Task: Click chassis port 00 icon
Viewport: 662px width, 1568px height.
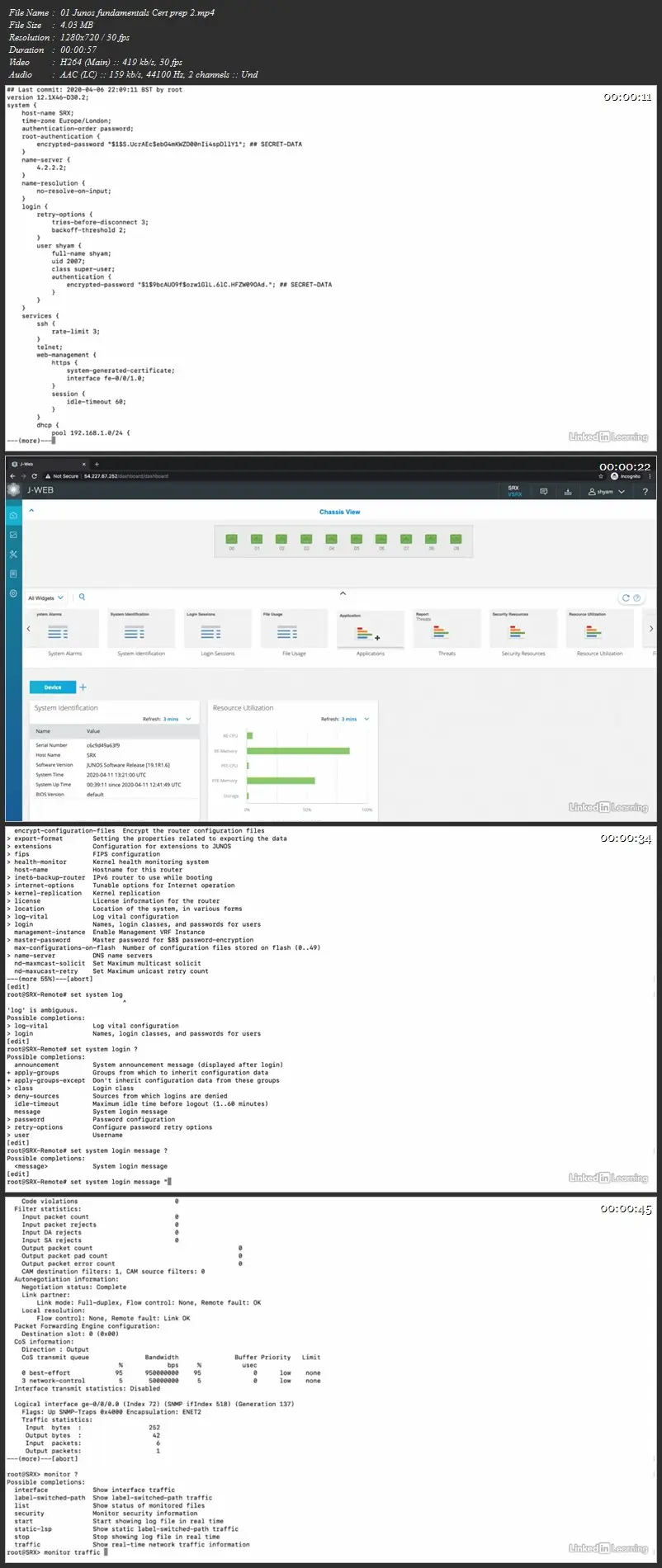Action: [232, 538]
